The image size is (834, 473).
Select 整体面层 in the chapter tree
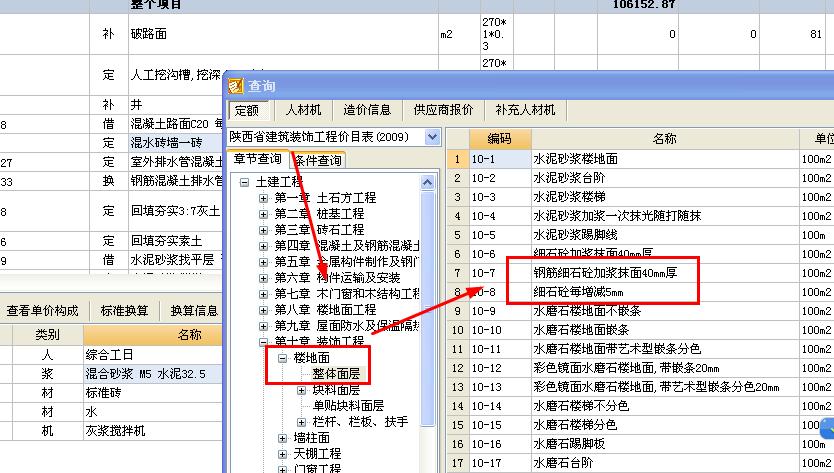tap(336, 374)
